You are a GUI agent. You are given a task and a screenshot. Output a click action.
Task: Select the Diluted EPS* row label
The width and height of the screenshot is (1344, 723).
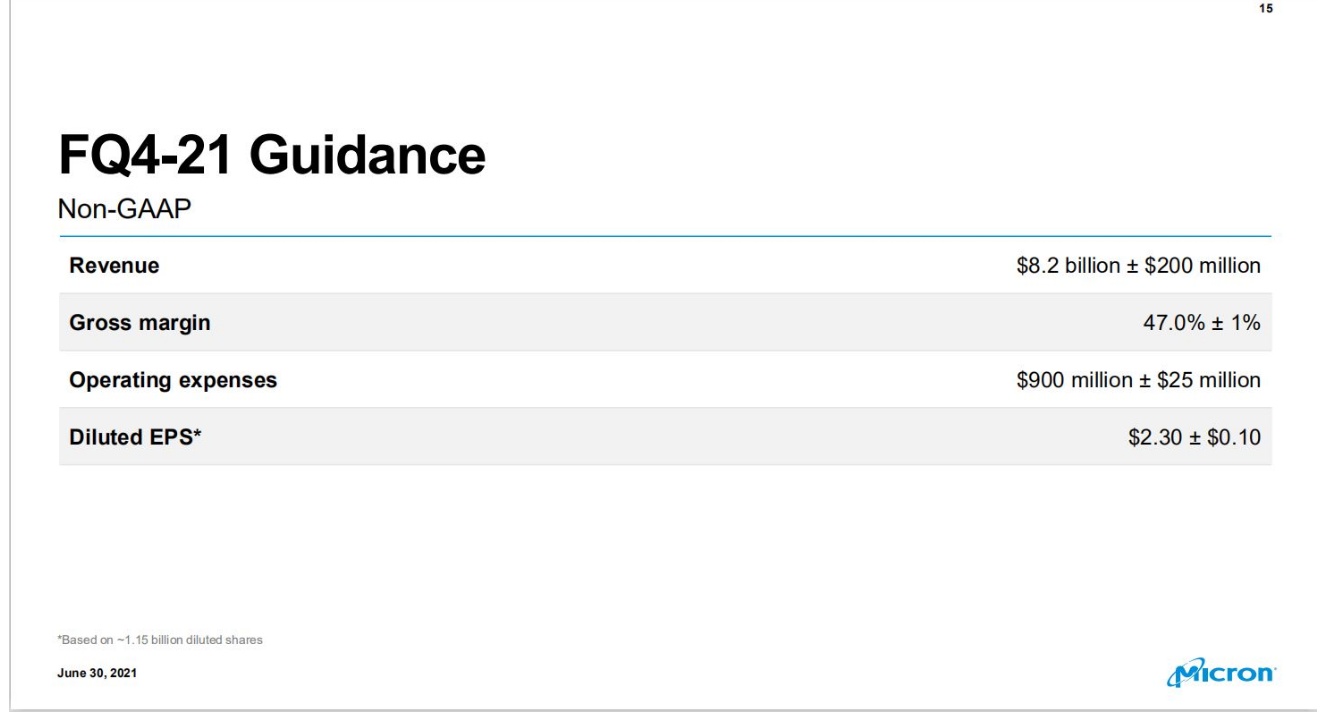click(x=136, y=437)
